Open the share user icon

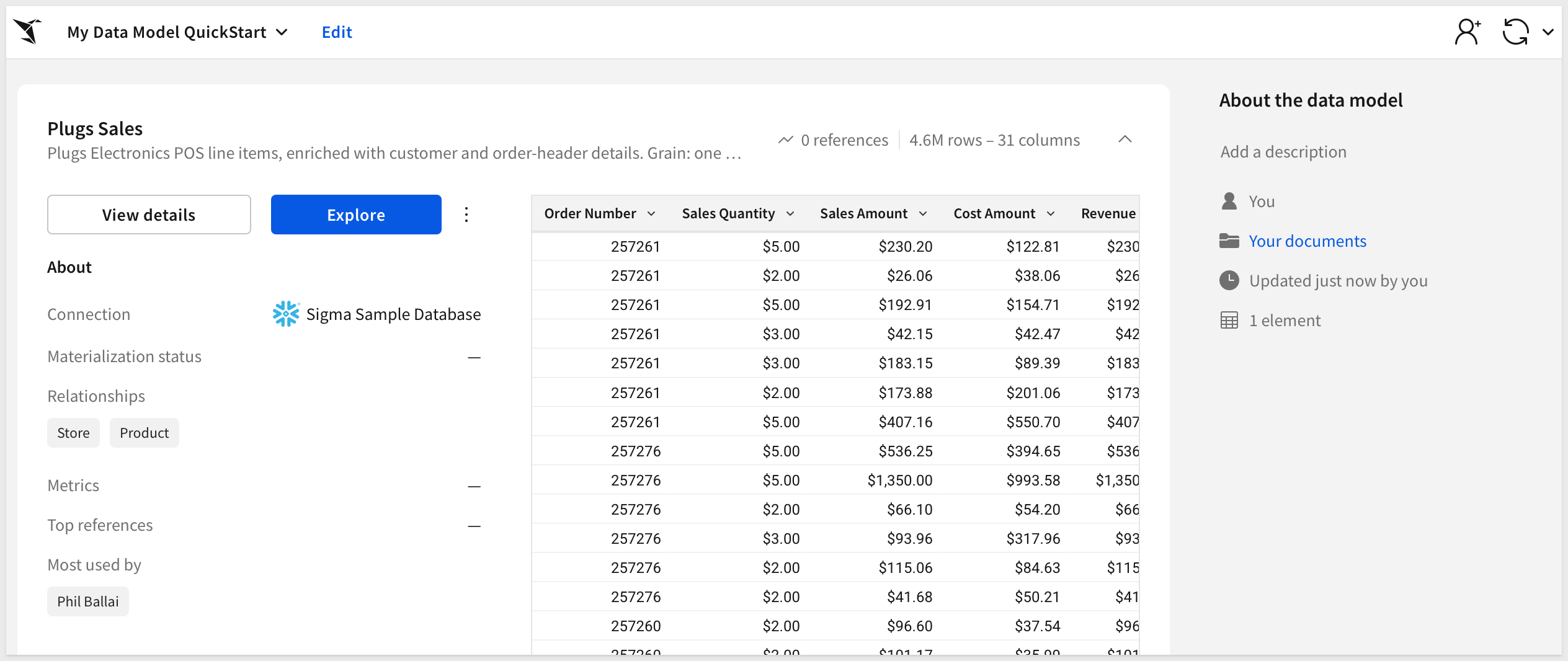1468,32
